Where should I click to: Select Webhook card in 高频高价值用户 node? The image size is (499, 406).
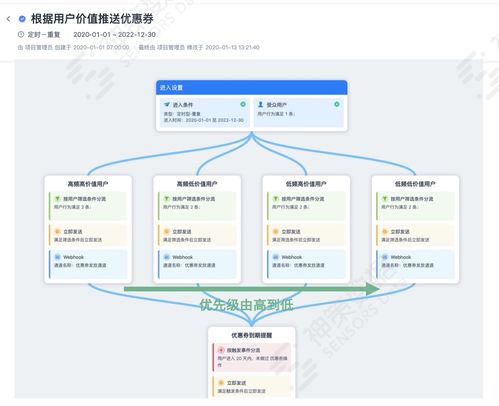click(88, 264)
